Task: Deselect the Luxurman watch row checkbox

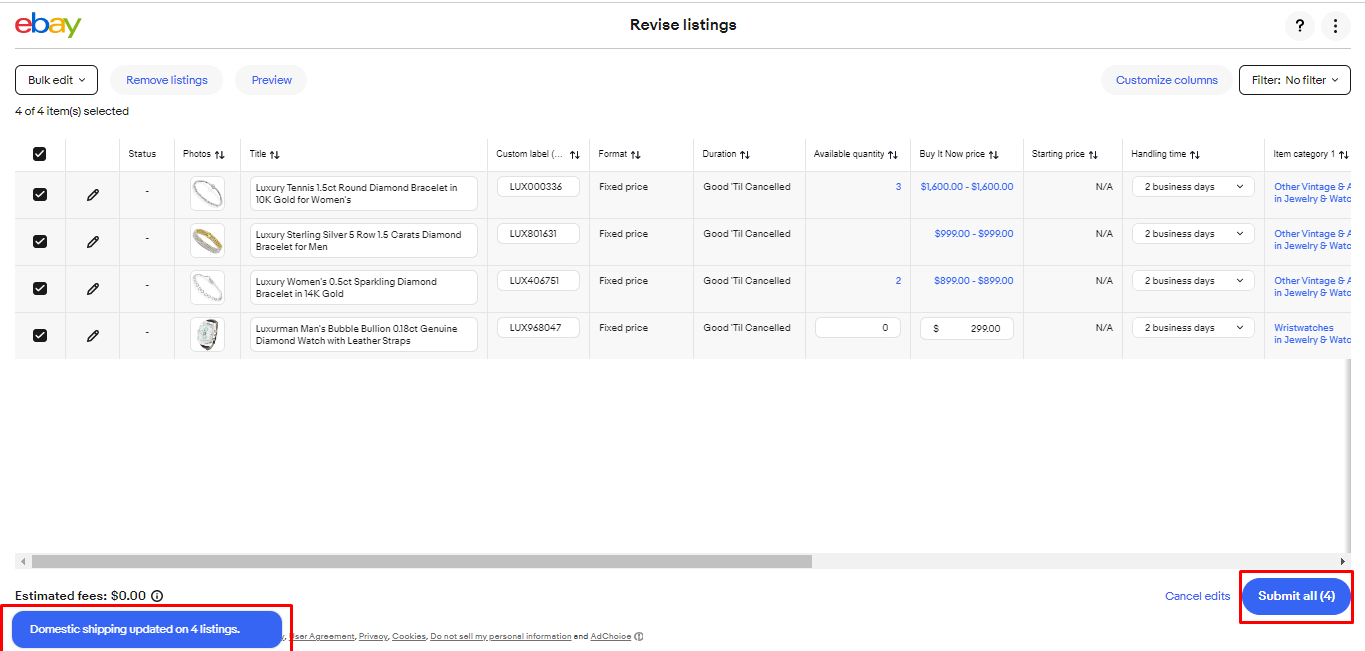Action: pos(40,335)
